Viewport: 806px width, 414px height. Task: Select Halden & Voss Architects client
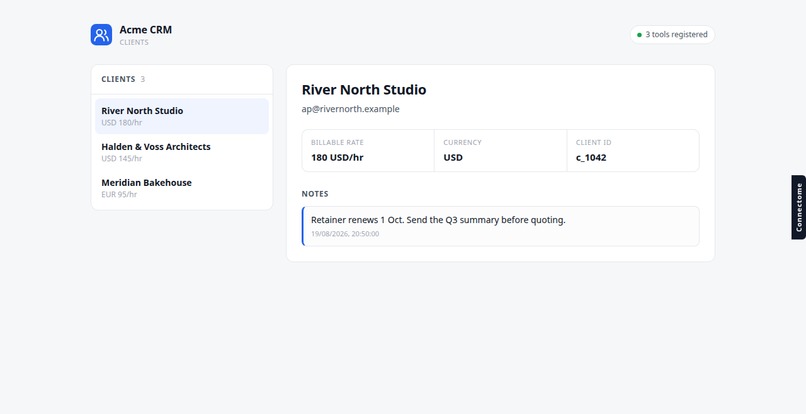click(182, 152)
